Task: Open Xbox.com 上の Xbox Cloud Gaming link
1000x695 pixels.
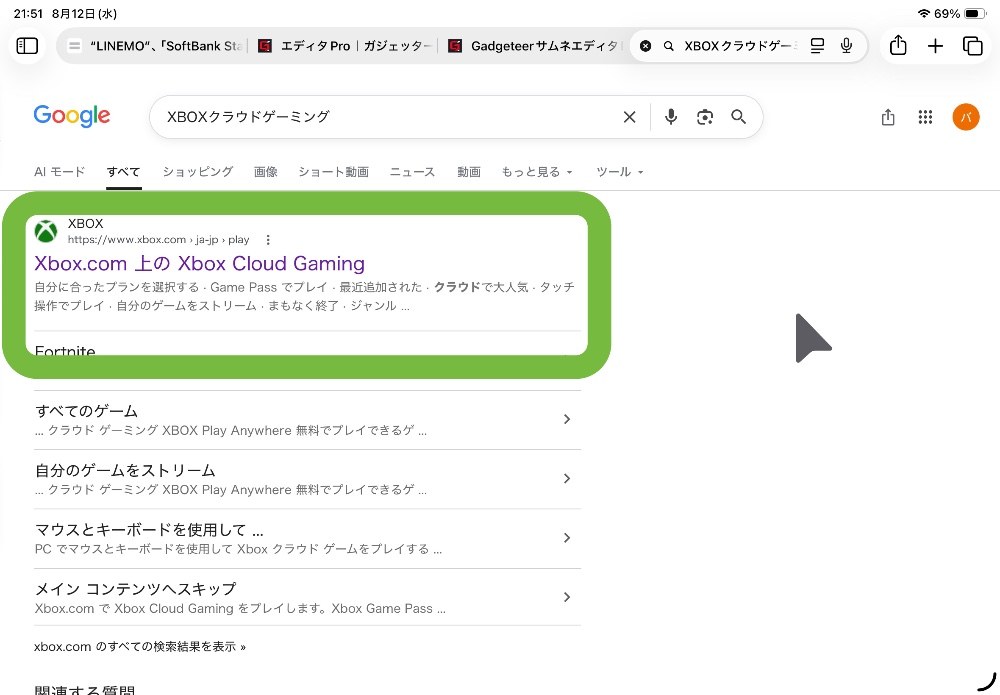Action: 200,263
